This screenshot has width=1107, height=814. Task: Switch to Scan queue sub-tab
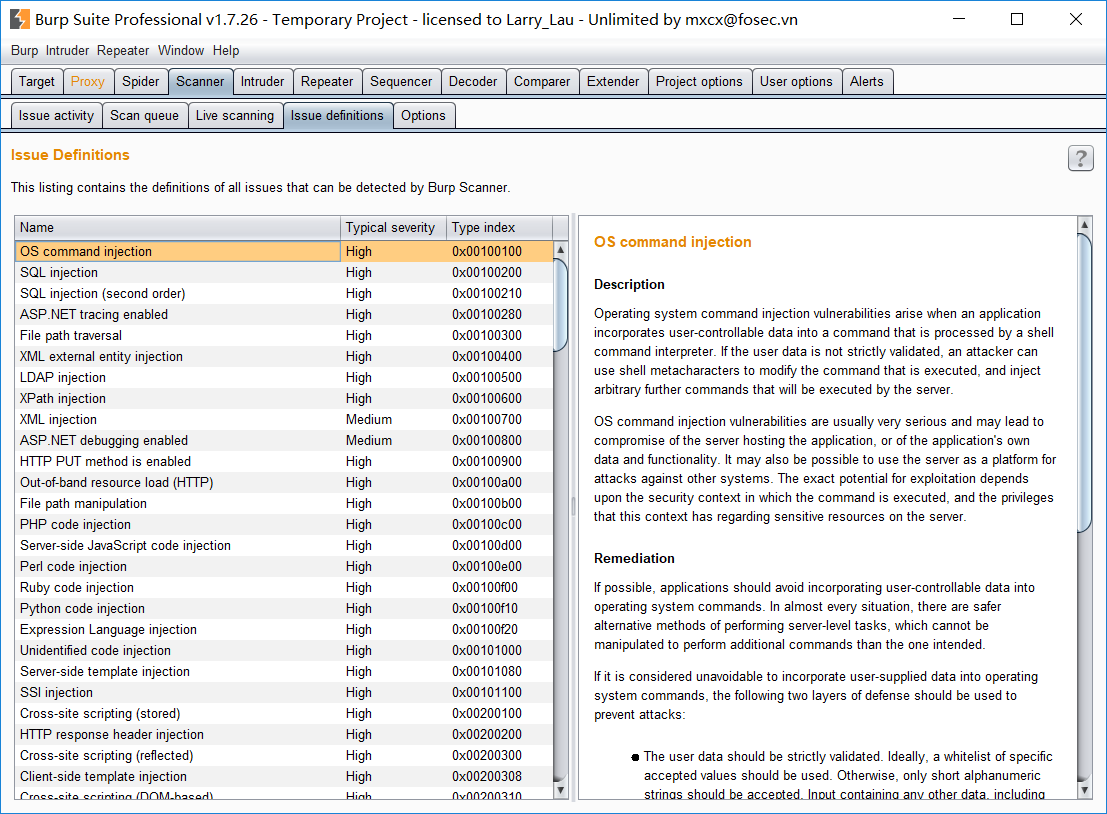[x=144, y=115]
